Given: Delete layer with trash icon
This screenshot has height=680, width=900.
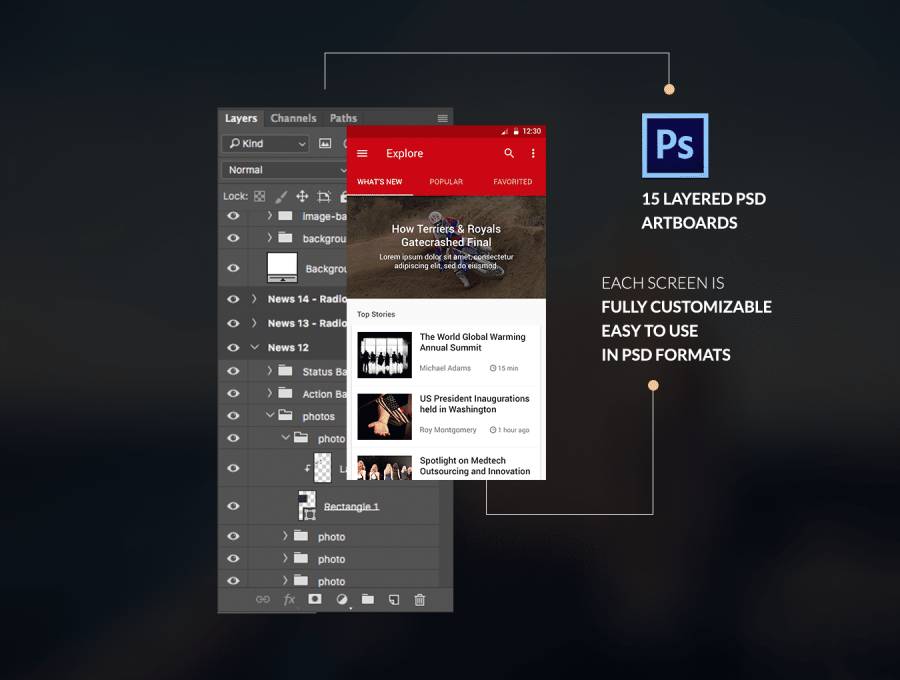Looking at the screenshot, I should [x=420, y=599].
